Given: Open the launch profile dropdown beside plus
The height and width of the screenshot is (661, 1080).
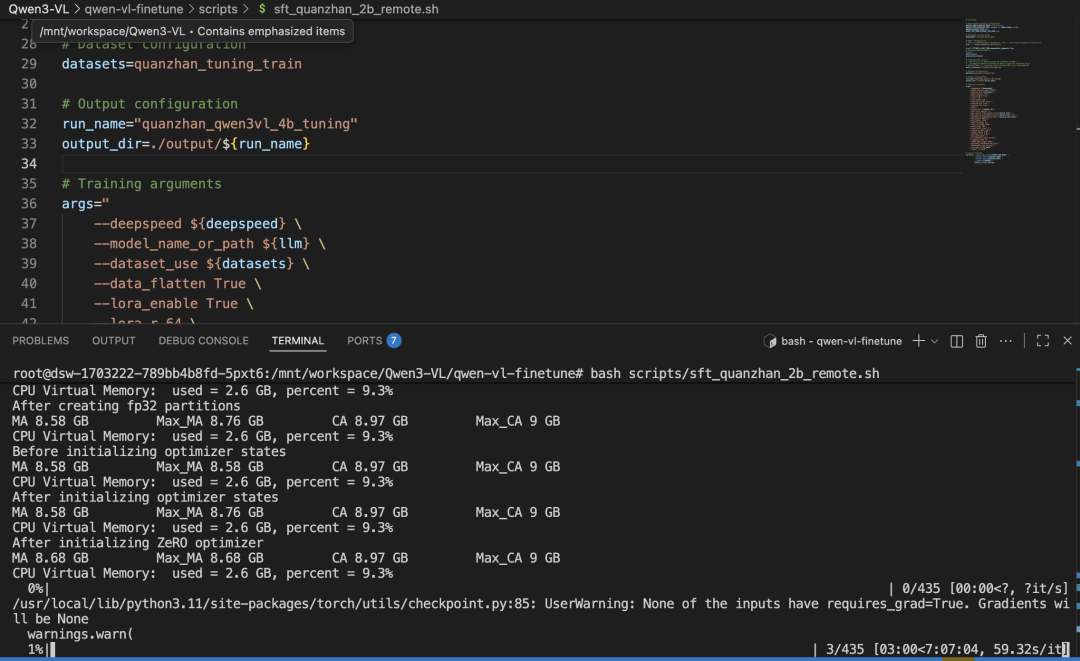Looking at the screenshot, I should (935, 341).
